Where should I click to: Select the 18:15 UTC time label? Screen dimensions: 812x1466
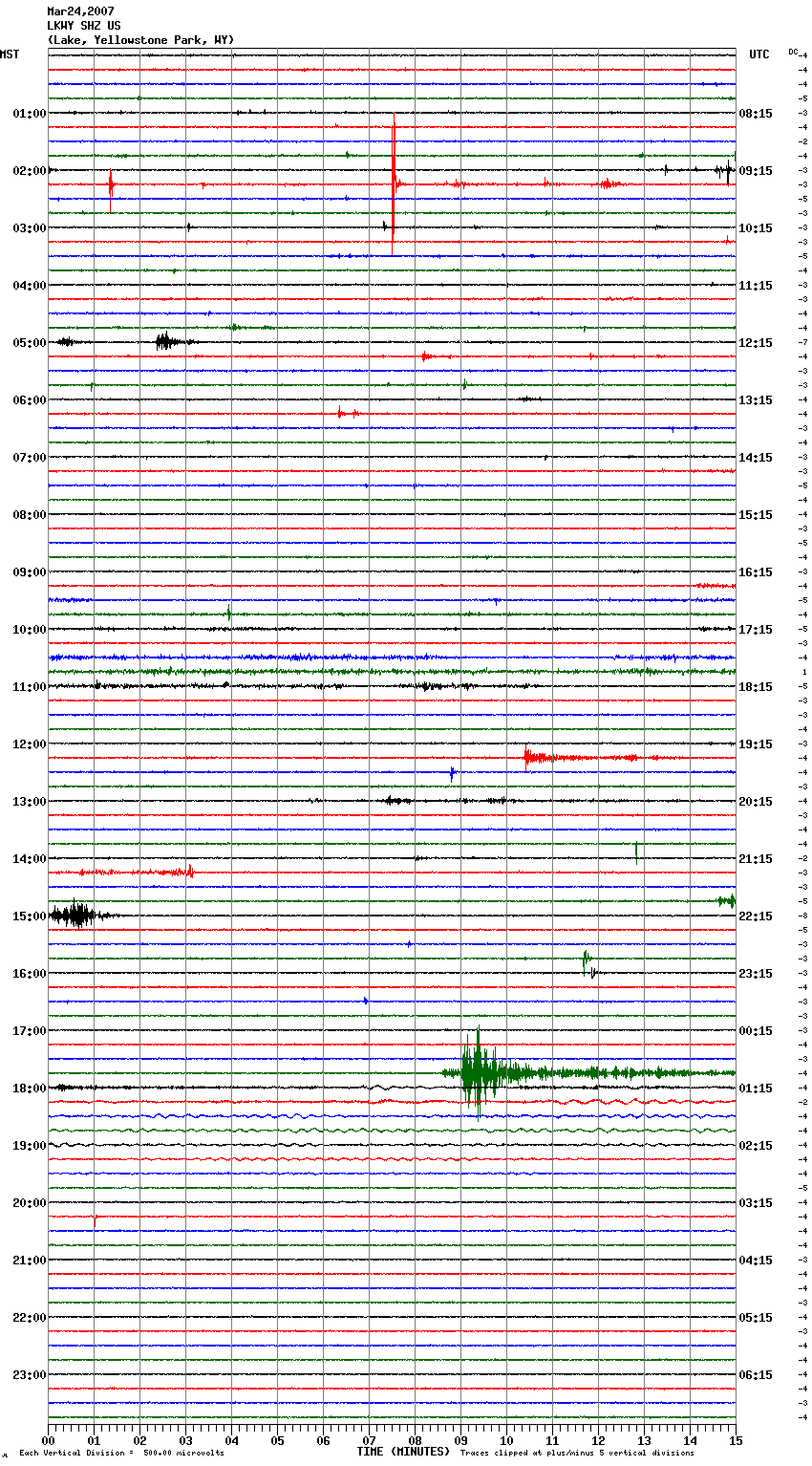click(x=756, y=686)
